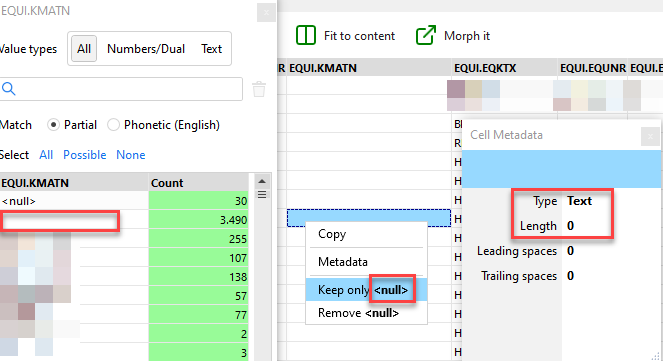Select Numbers/Dual value type
Screen dimensions: 663x361
pos(146,49)
